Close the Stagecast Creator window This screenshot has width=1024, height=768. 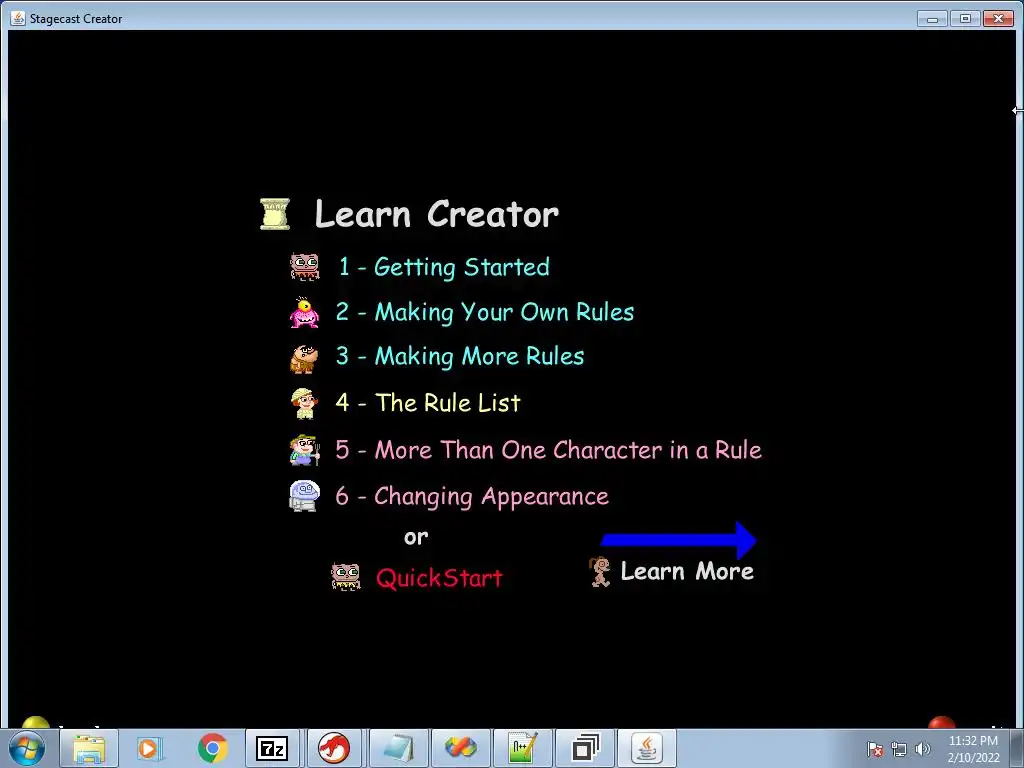click(999, 18)
